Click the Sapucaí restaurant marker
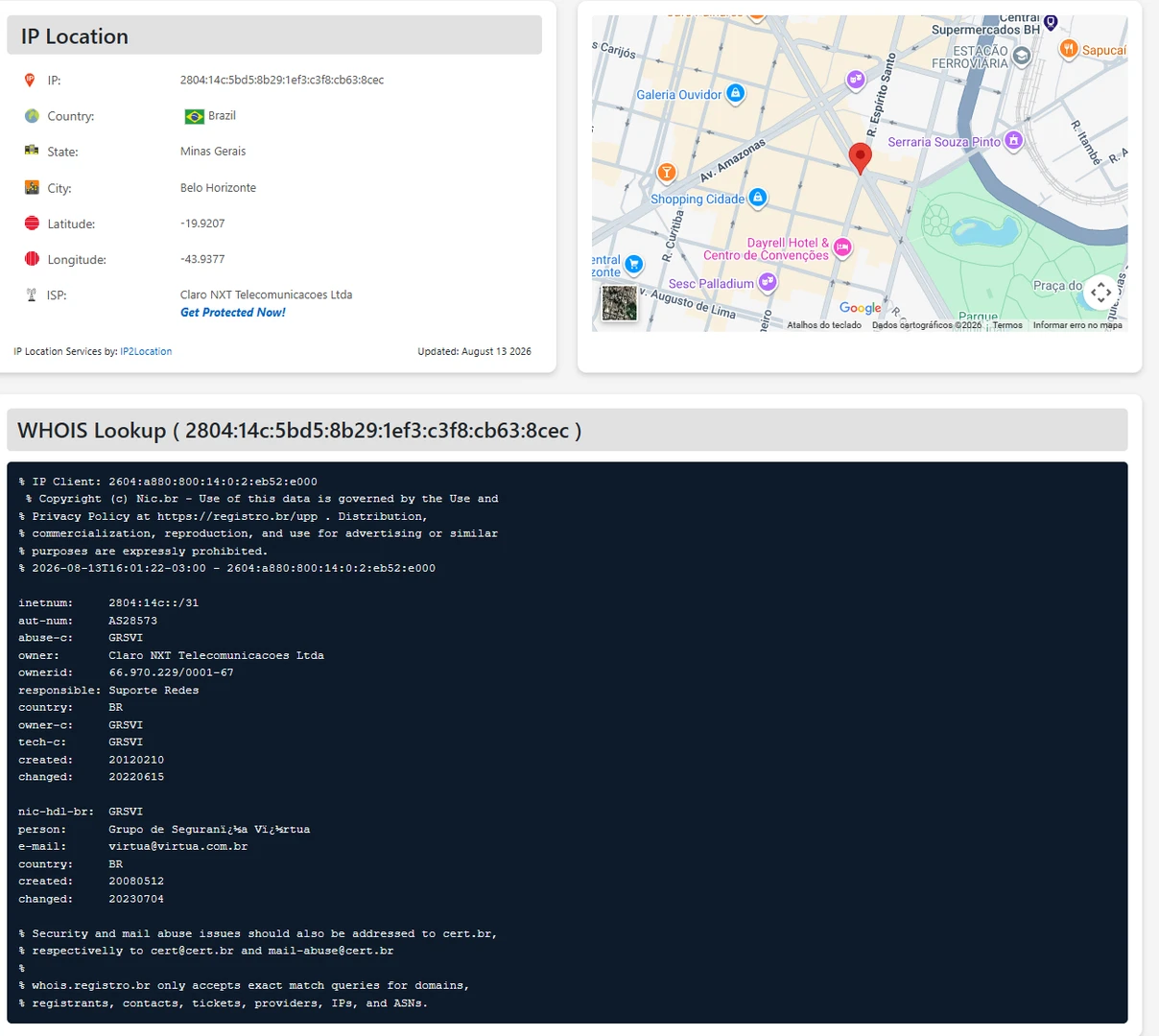 1069,49
